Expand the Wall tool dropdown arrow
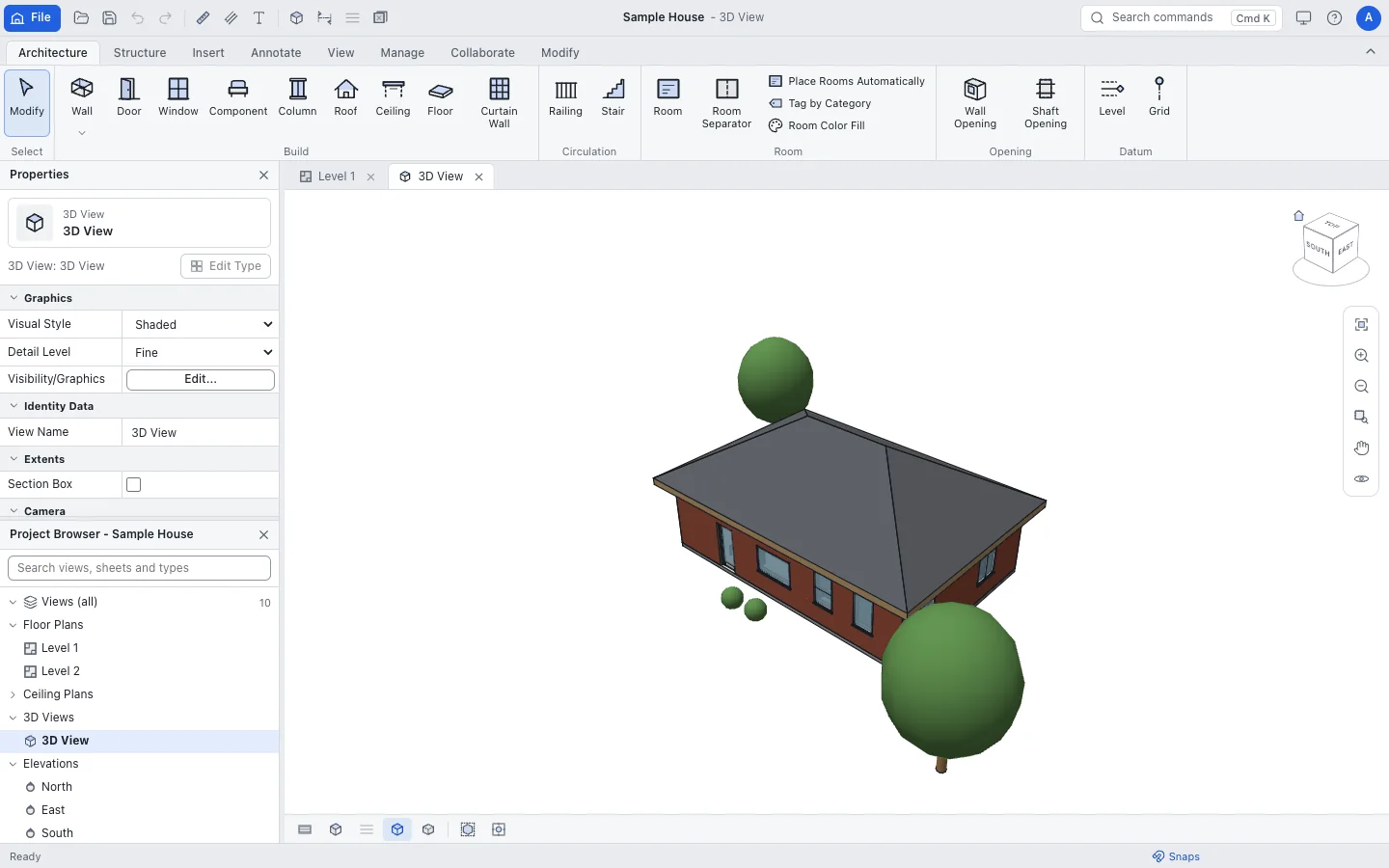1389x868 pixels. pyautogui.click(x=82, y=133)
